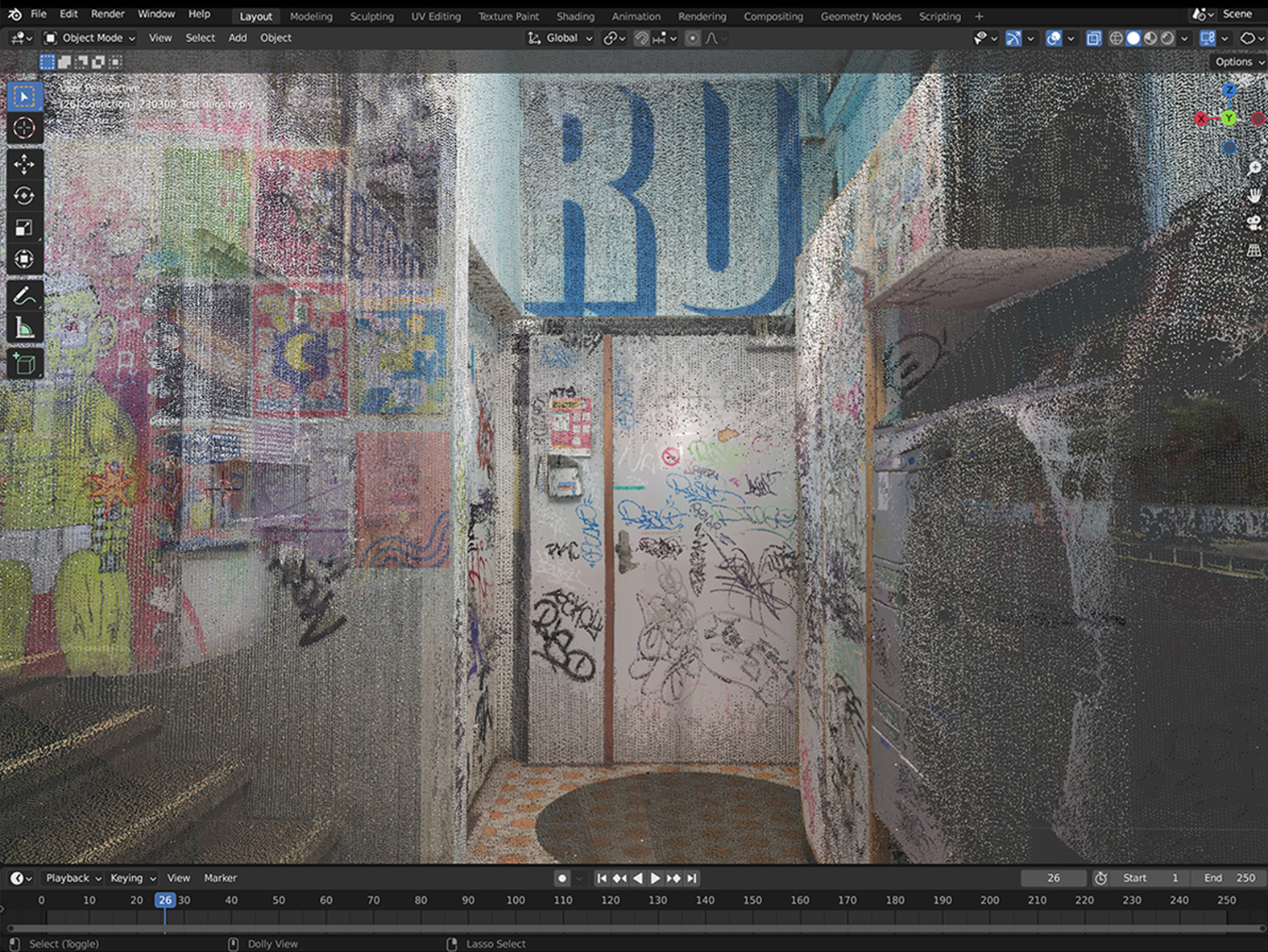Screen dimensions: 1268x952
Task: Select the Move tool in toolbar
Action: [x=24, y=164]
